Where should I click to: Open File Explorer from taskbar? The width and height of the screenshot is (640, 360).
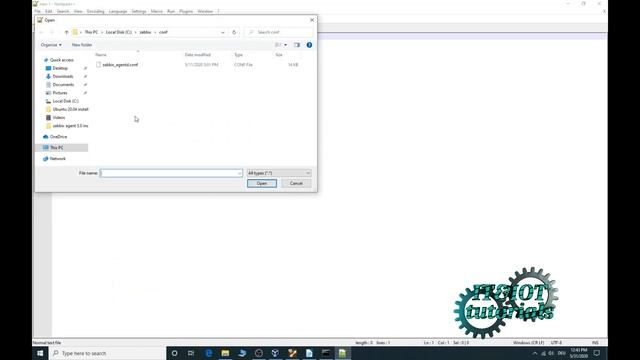tap(225, 353)
